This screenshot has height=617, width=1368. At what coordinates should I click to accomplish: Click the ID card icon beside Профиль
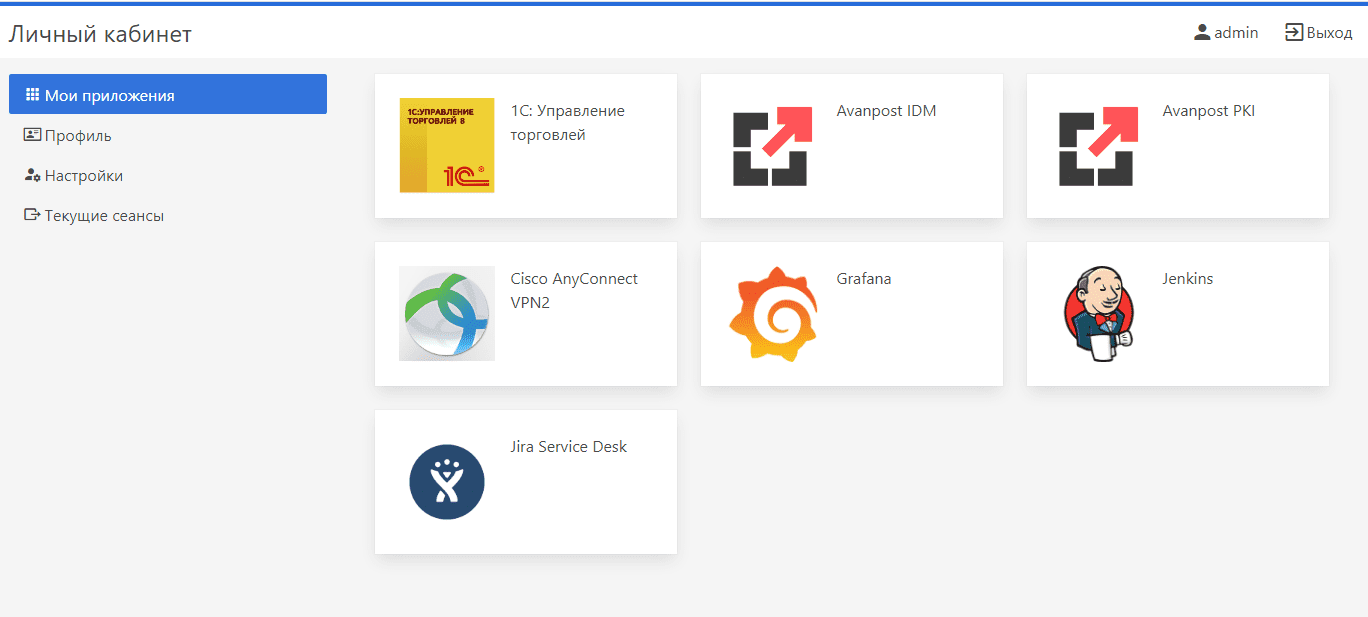(x=32, y=135)
